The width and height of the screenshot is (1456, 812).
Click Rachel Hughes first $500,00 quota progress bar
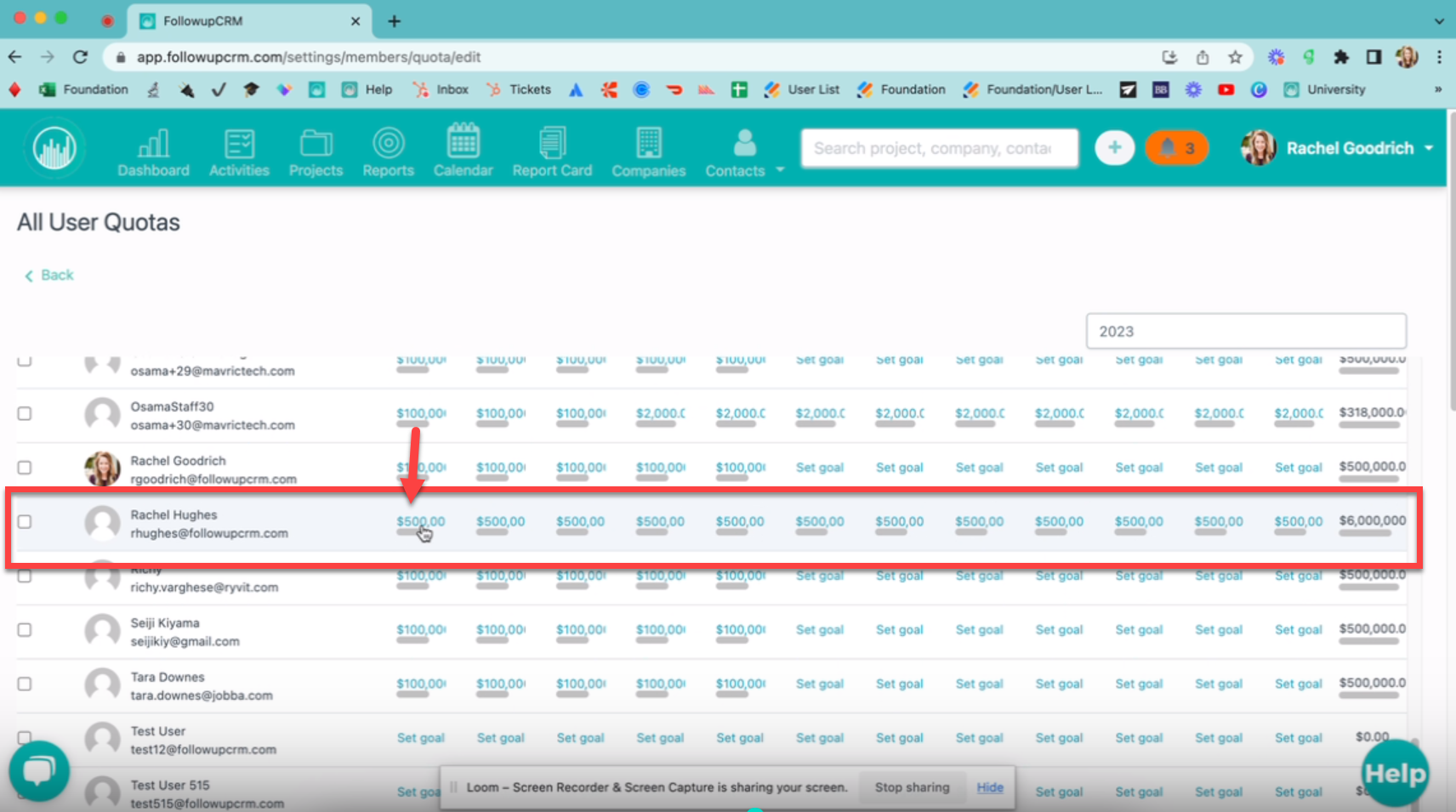point(420,533)
